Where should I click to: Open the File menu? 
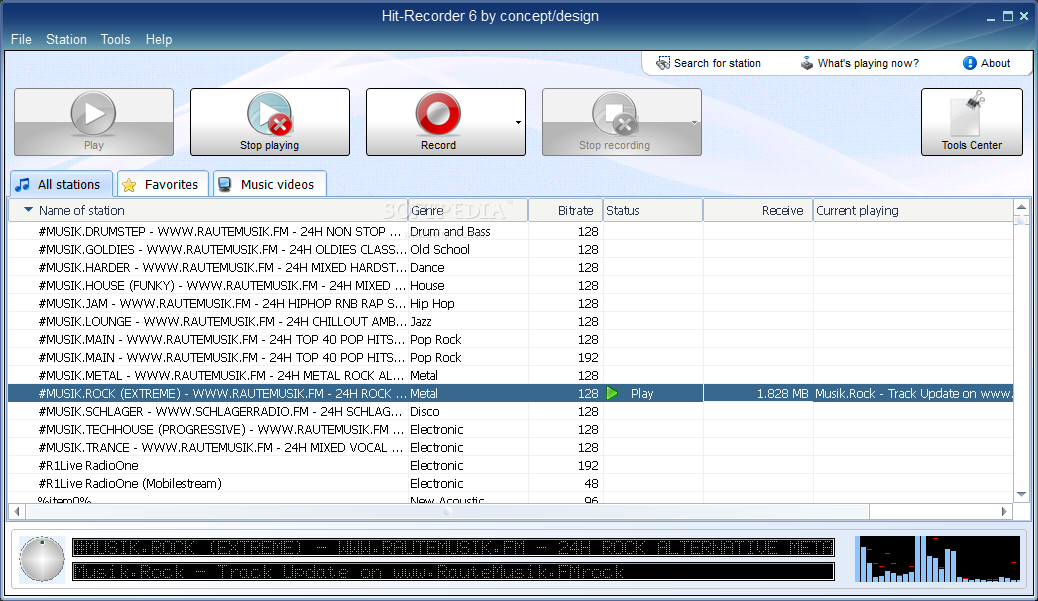(x=21, y=40)
